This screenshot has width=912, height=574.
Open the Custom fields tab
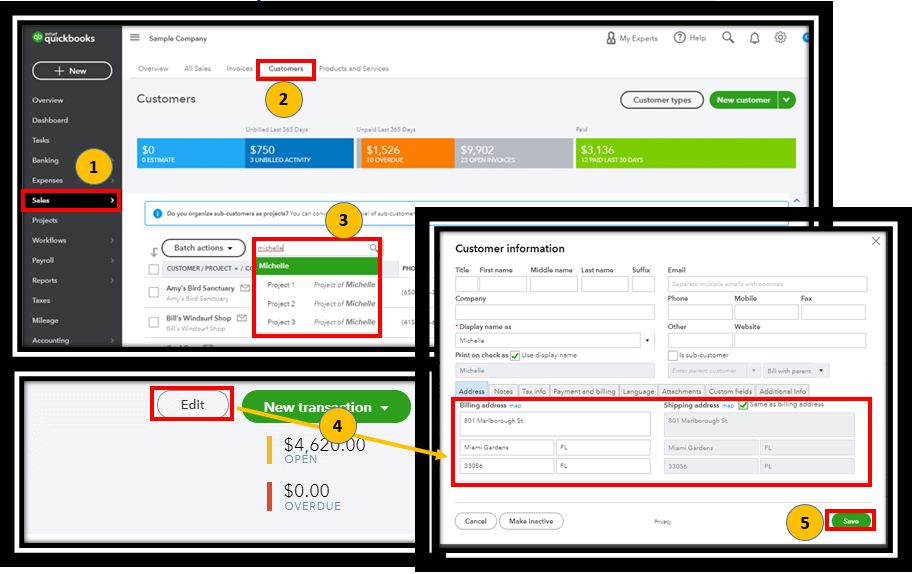[730, 391]
